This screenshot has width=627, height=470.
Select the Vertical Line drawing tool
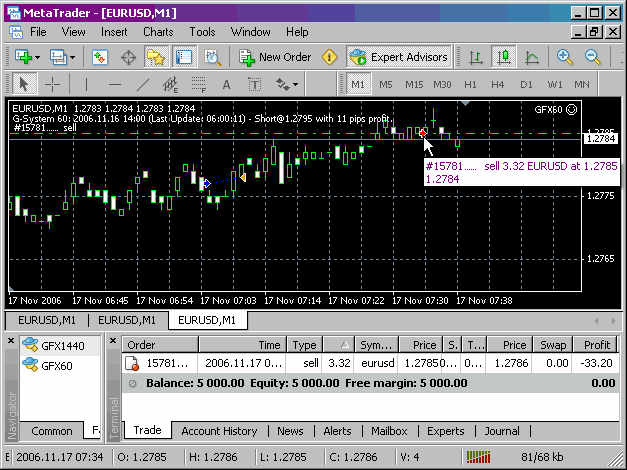86,84
